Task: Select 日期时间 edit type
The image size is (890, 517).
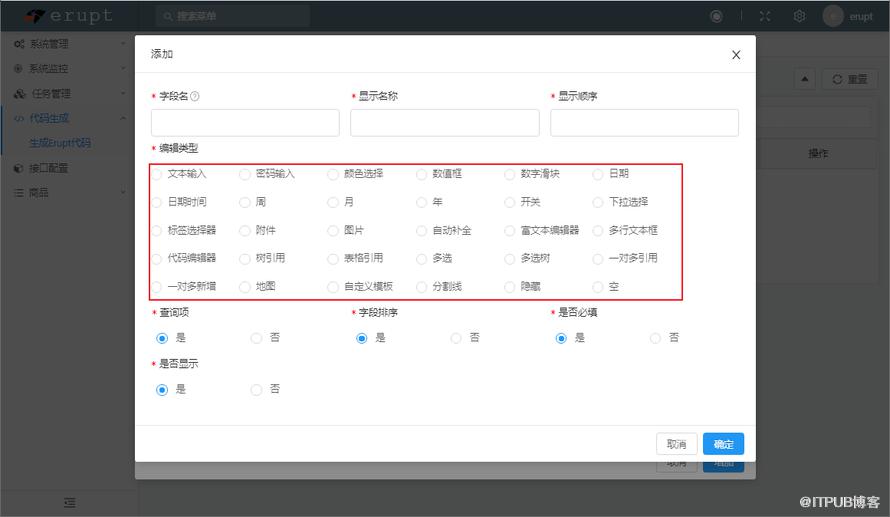Action: 157,202
